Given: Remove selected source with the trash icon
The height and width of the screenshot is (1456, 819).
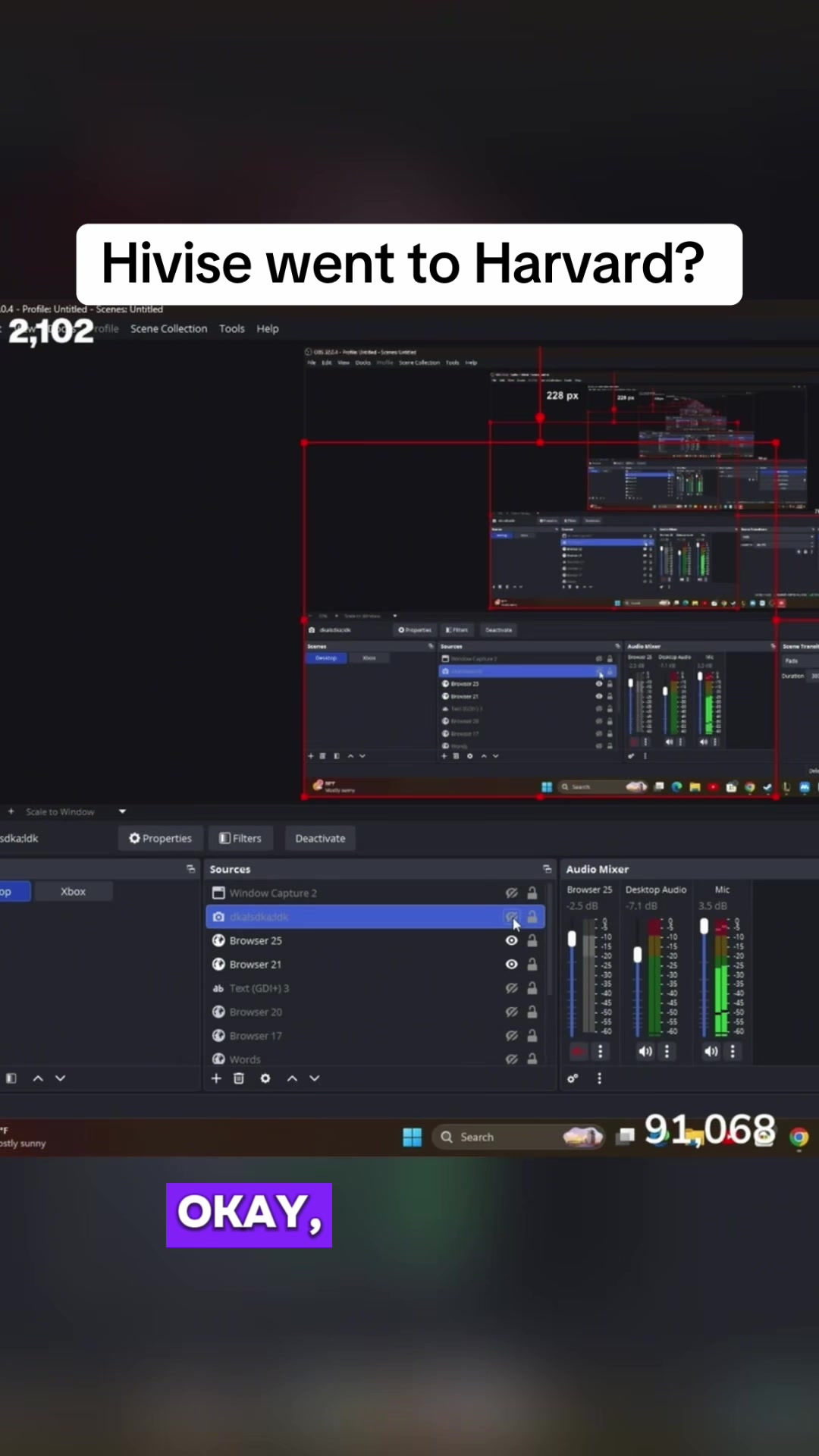Looking at the screenshot, I should 239,1078.
